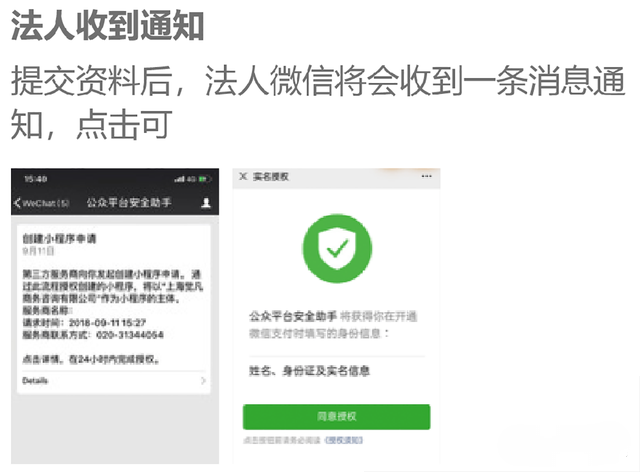Select the 创建小程序申请 message title
The height and width of the screenshot is (472, 640).
tap(59, 238)
